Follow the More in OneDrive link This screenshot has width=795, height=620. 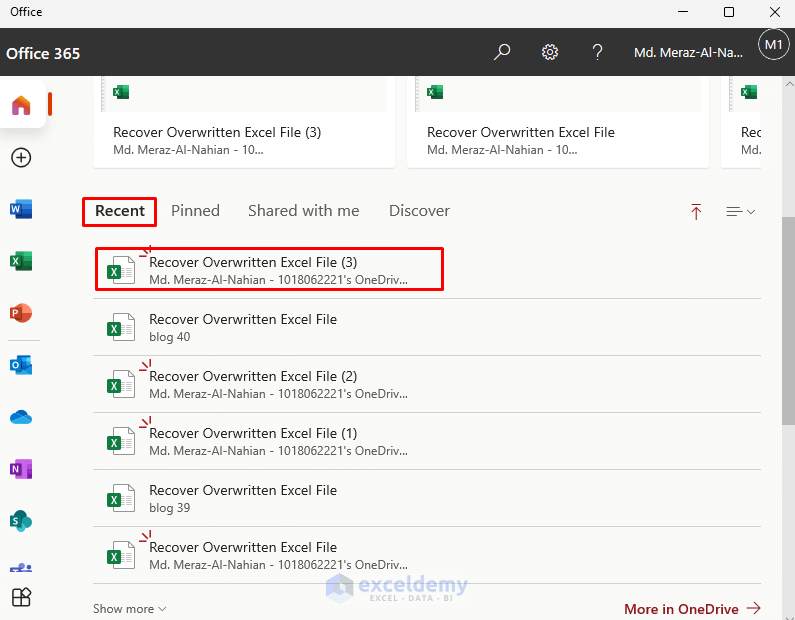tap(693, 608)
